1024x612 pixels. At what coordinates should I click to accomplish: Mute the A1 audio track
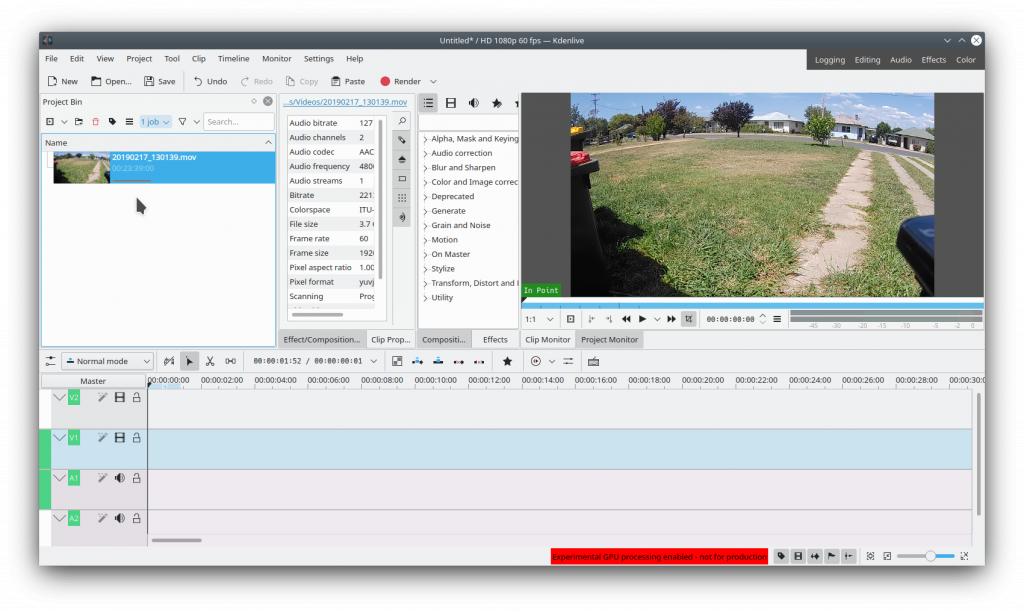coord(119,478)
